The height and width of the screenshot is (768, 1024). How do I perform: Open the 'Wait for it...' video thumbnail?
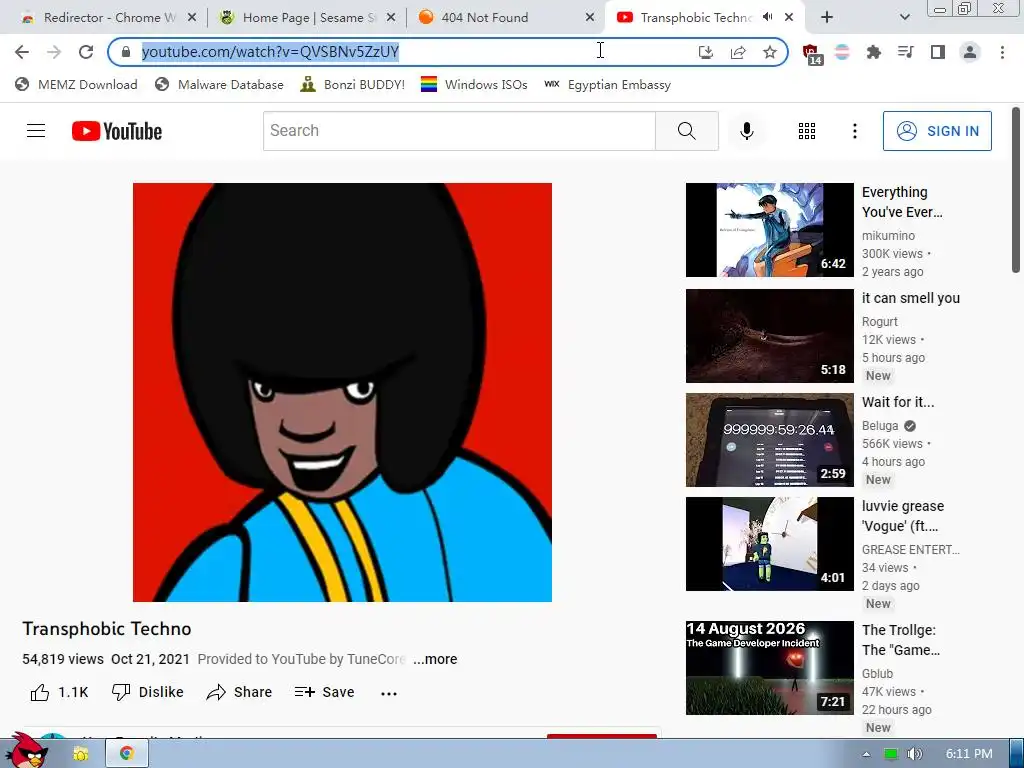769,440
